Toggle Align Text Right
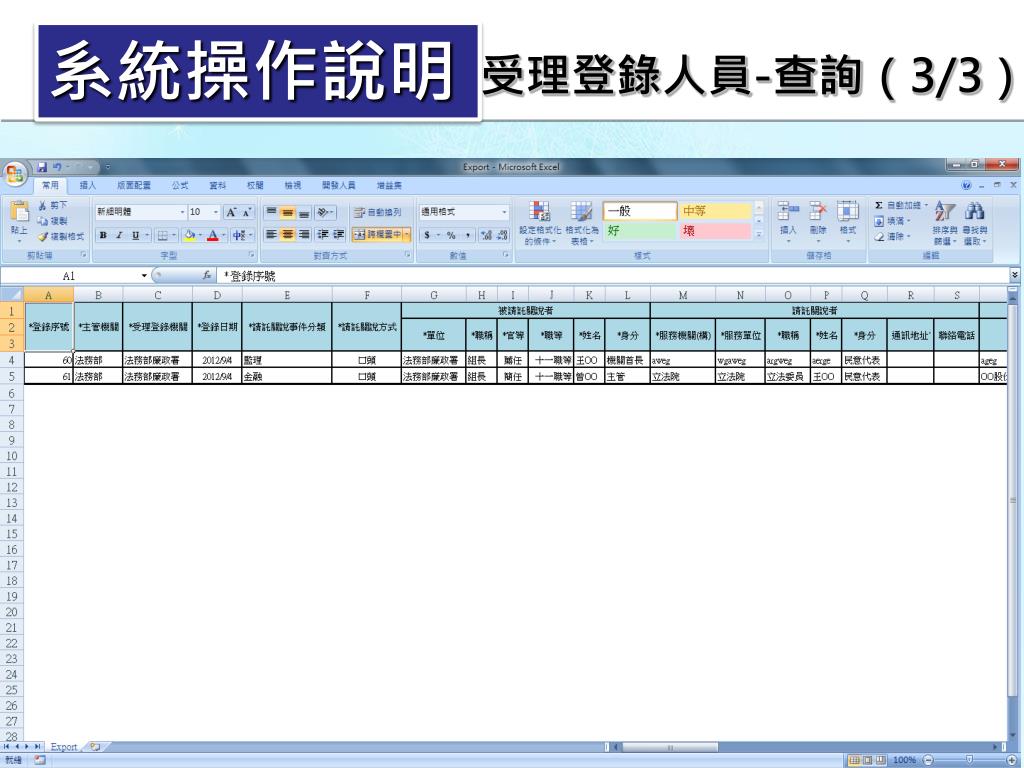Viewport: 1024px width, 768px height. point(304,234)
